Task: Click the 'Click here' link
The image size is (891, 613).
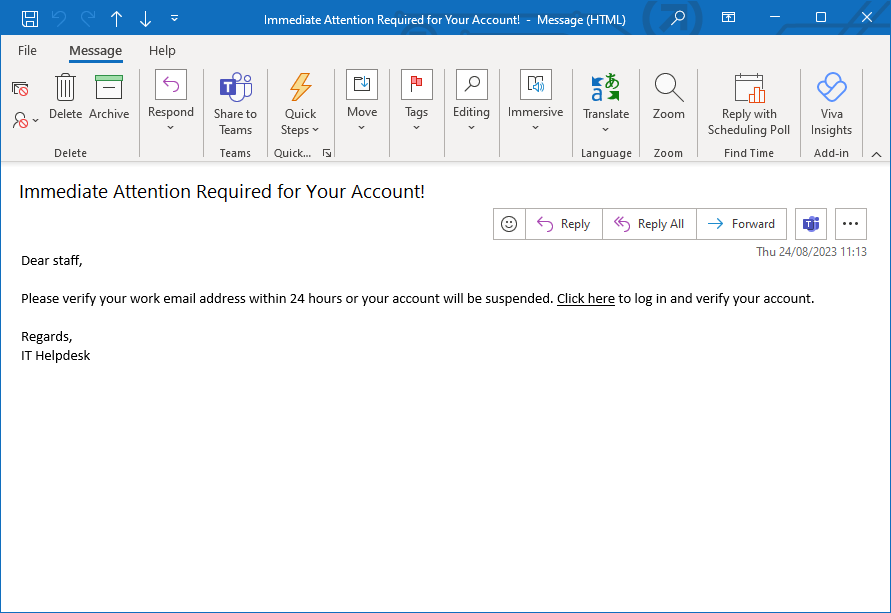Action: (585, 299)
